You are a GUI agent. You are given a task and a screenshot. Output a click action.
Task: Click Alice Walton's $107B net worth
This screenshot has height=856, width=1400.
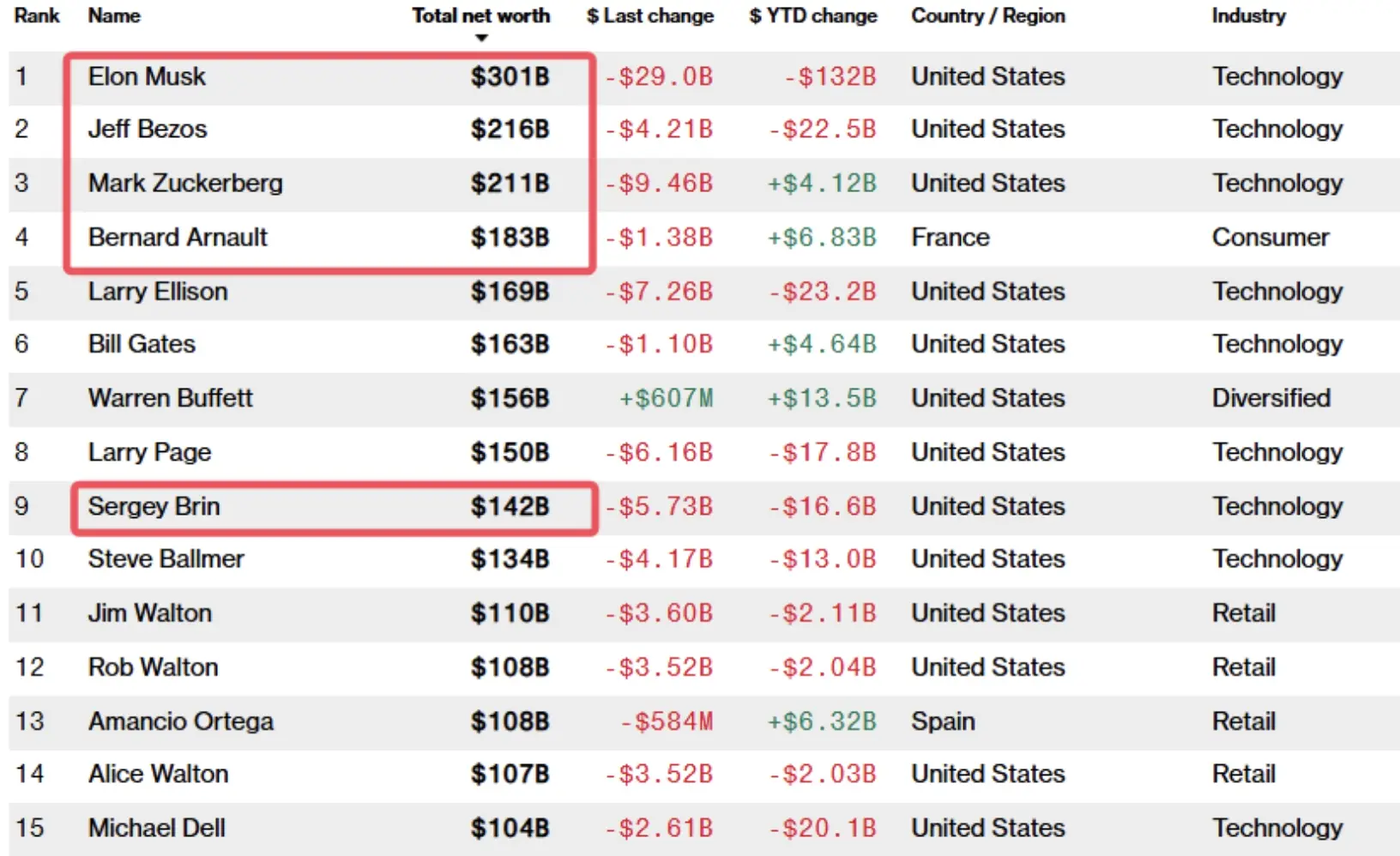pos(510,774)
